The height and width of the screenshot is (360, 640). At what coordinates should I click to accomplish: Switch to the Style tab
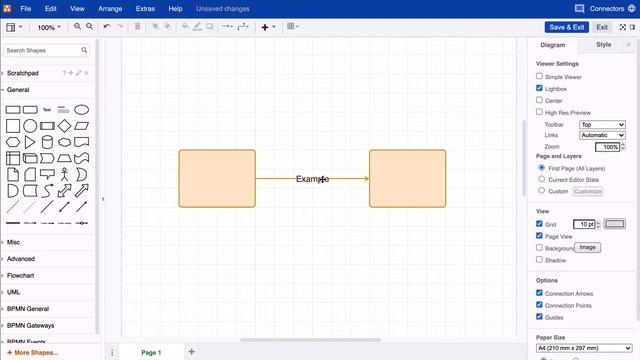pos(603,45)
